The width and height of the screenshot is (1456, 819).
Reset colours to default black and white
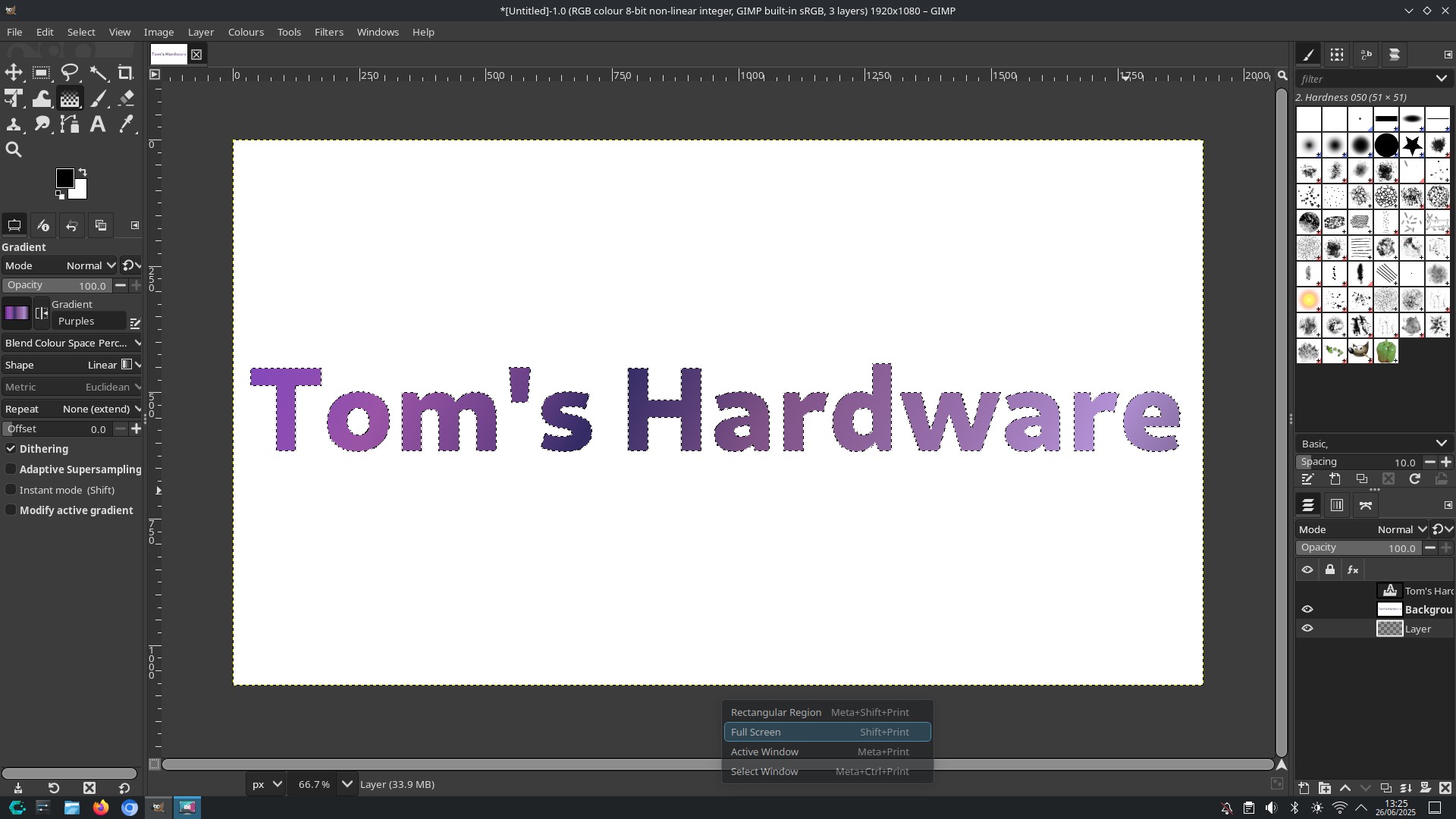59,195
